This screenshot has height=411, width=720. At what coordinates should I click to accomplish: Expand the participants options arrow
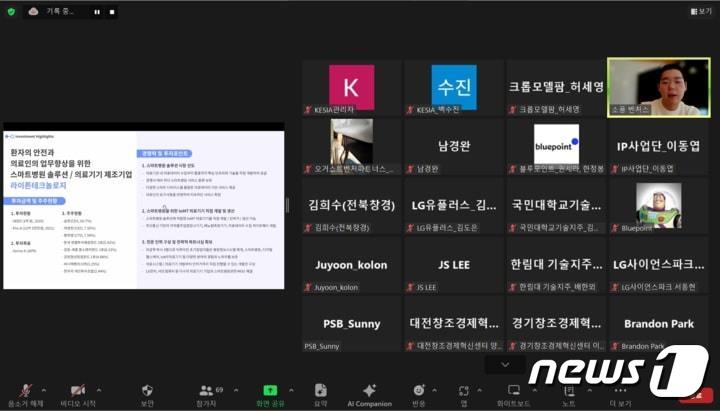(x=236, y=390)
